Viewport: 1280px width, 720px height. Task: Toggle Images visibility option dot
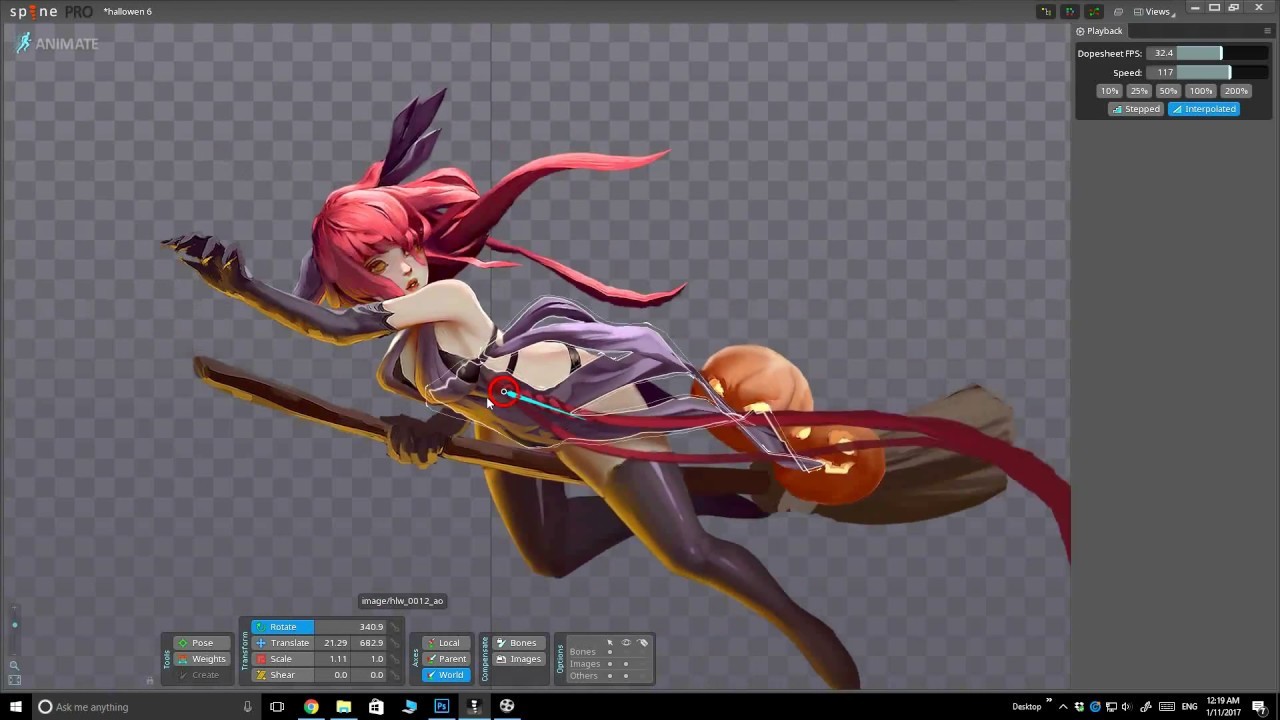click(x=626, y=664)
